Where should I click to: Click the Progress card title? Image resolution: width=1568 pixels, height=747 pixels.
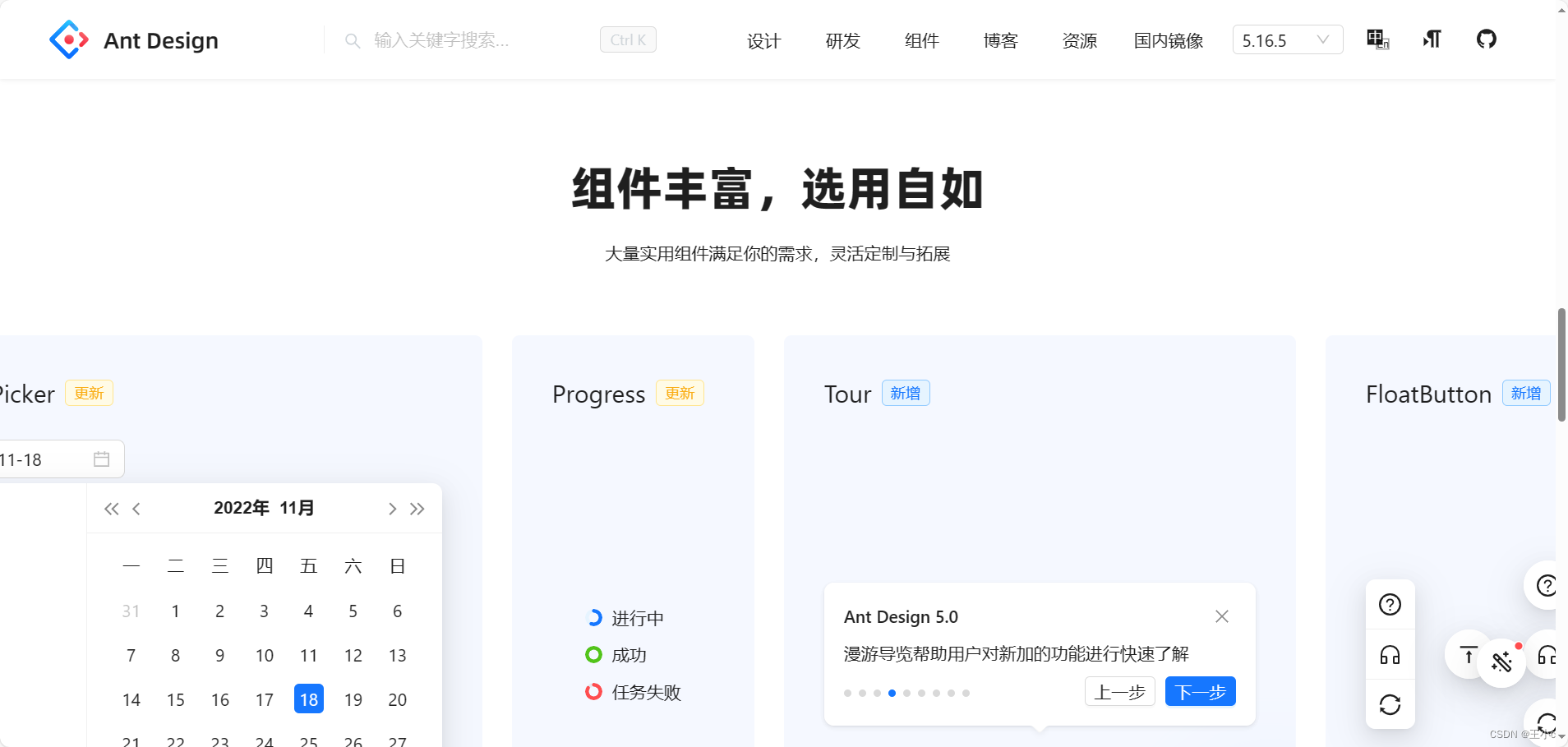(x=598, y=394)
